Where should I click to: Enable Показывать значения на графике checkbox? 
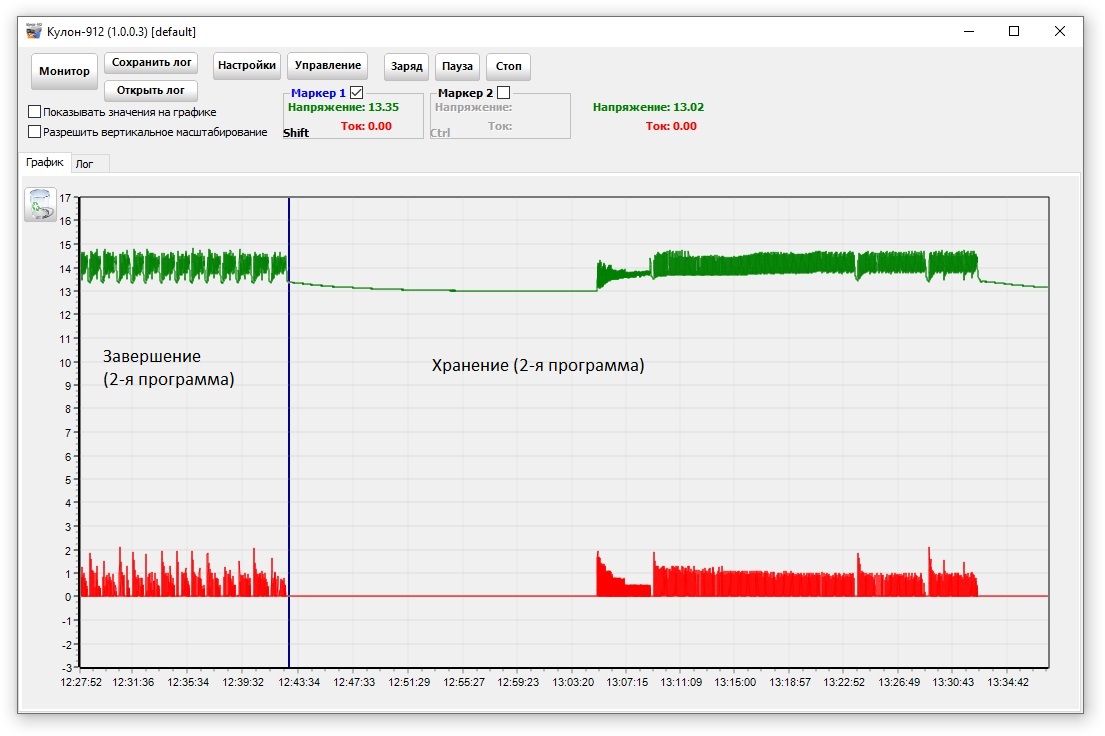35,112
